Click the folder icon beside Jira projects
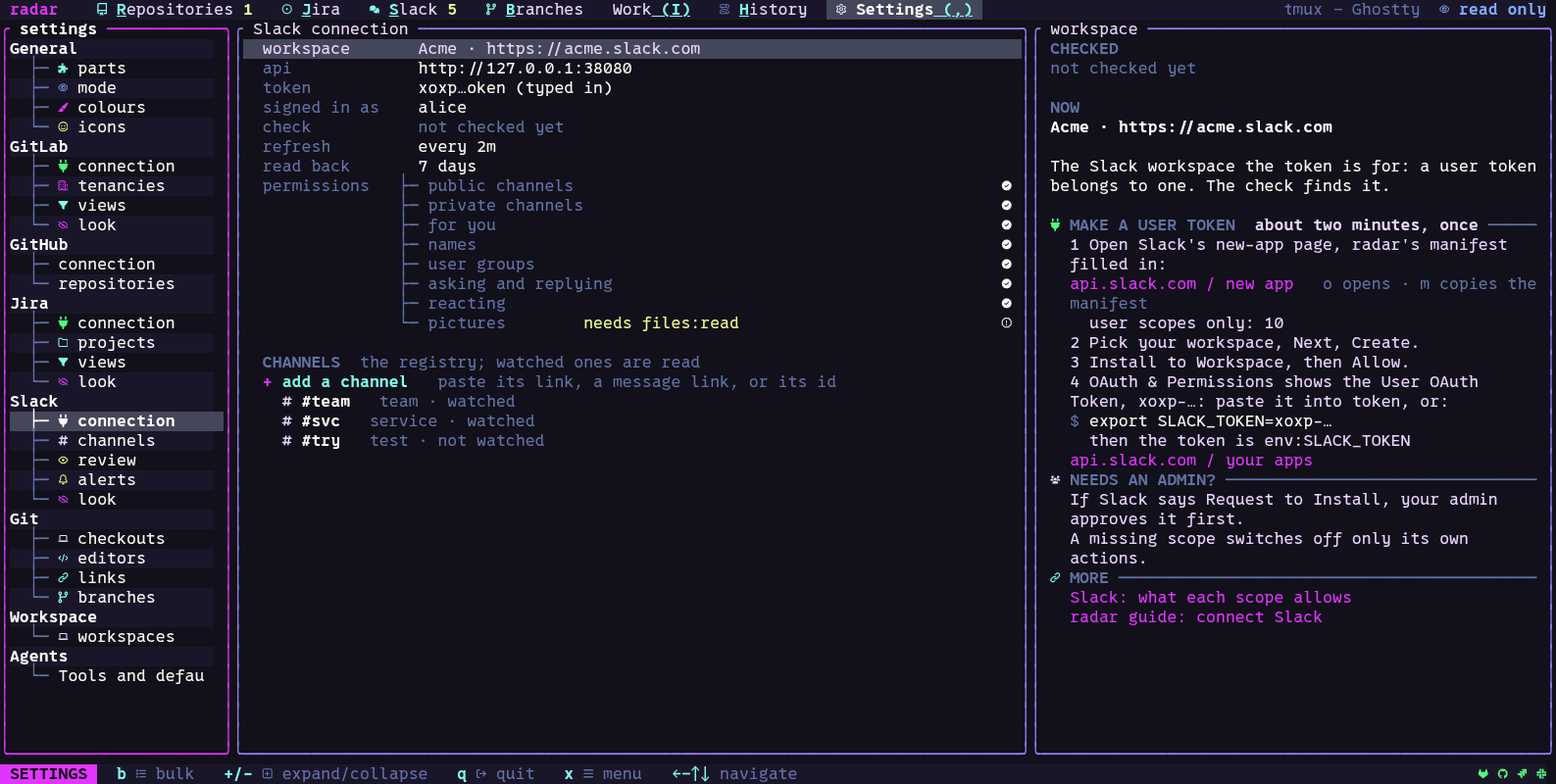Image resolution: width=1556 pixels, height=784 pixels. tap(63, 343)
